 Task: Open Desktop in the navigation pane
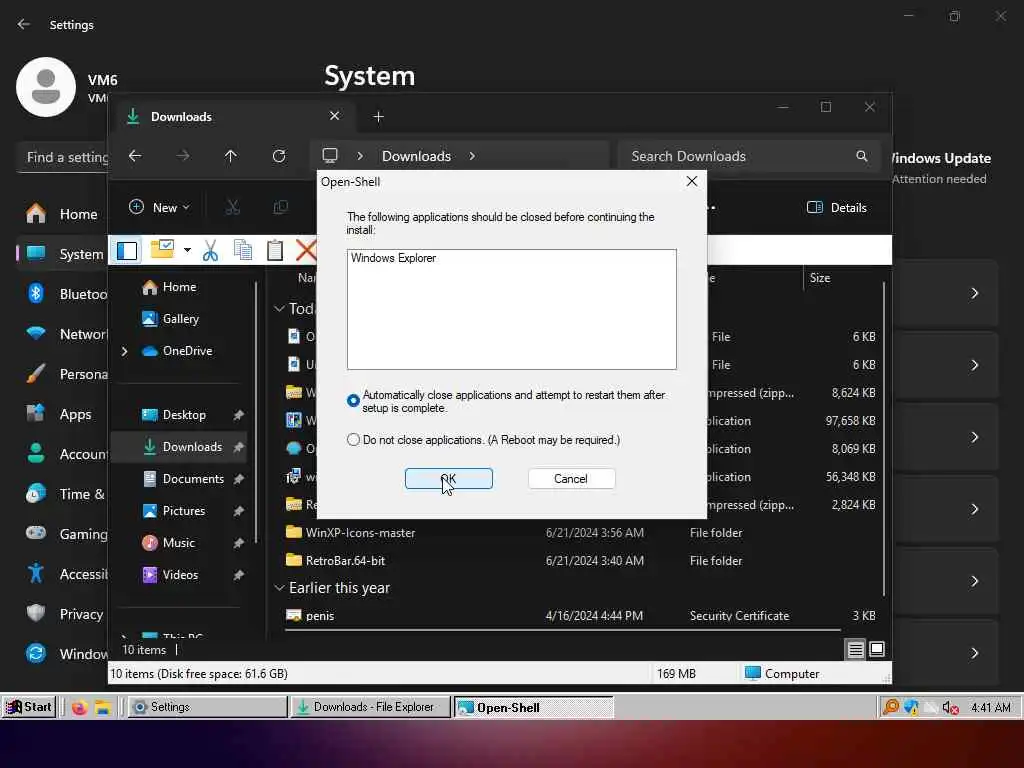[x=174, y=415]
